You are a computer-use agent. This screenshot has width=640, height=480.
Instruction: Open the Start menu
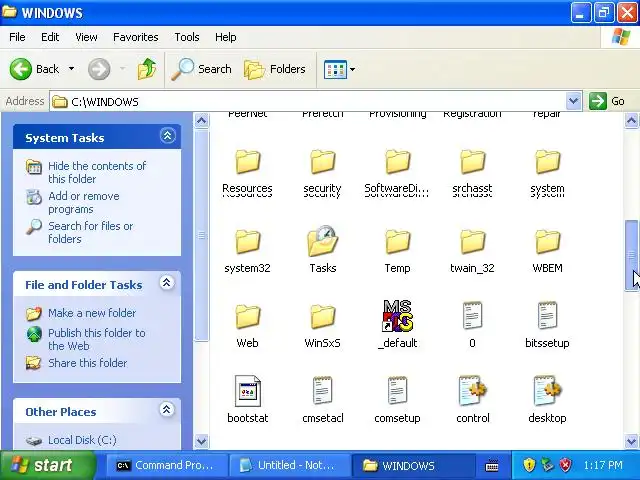48,465
